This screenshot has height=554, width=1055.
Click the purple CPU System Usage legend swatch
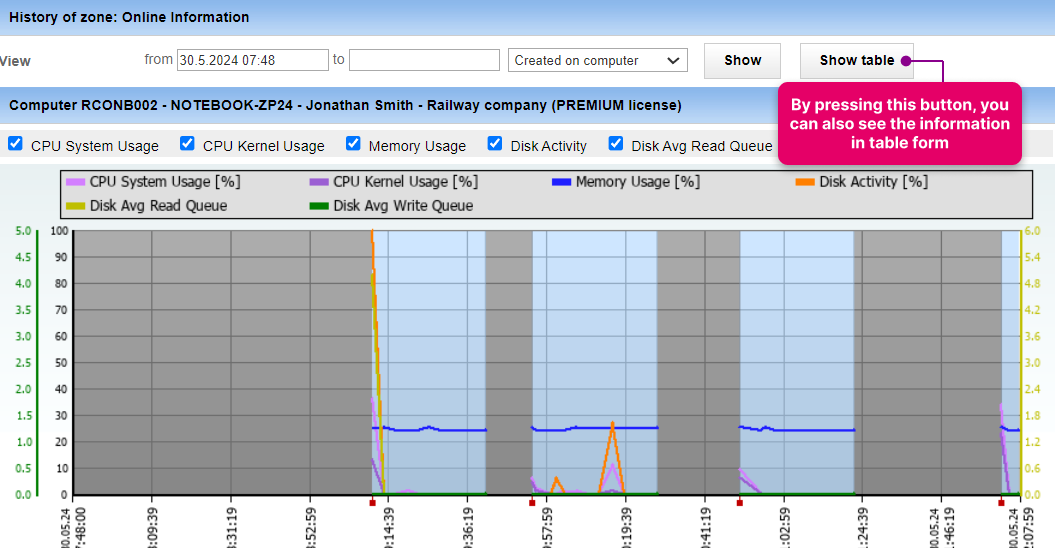[x=75, y=182]
